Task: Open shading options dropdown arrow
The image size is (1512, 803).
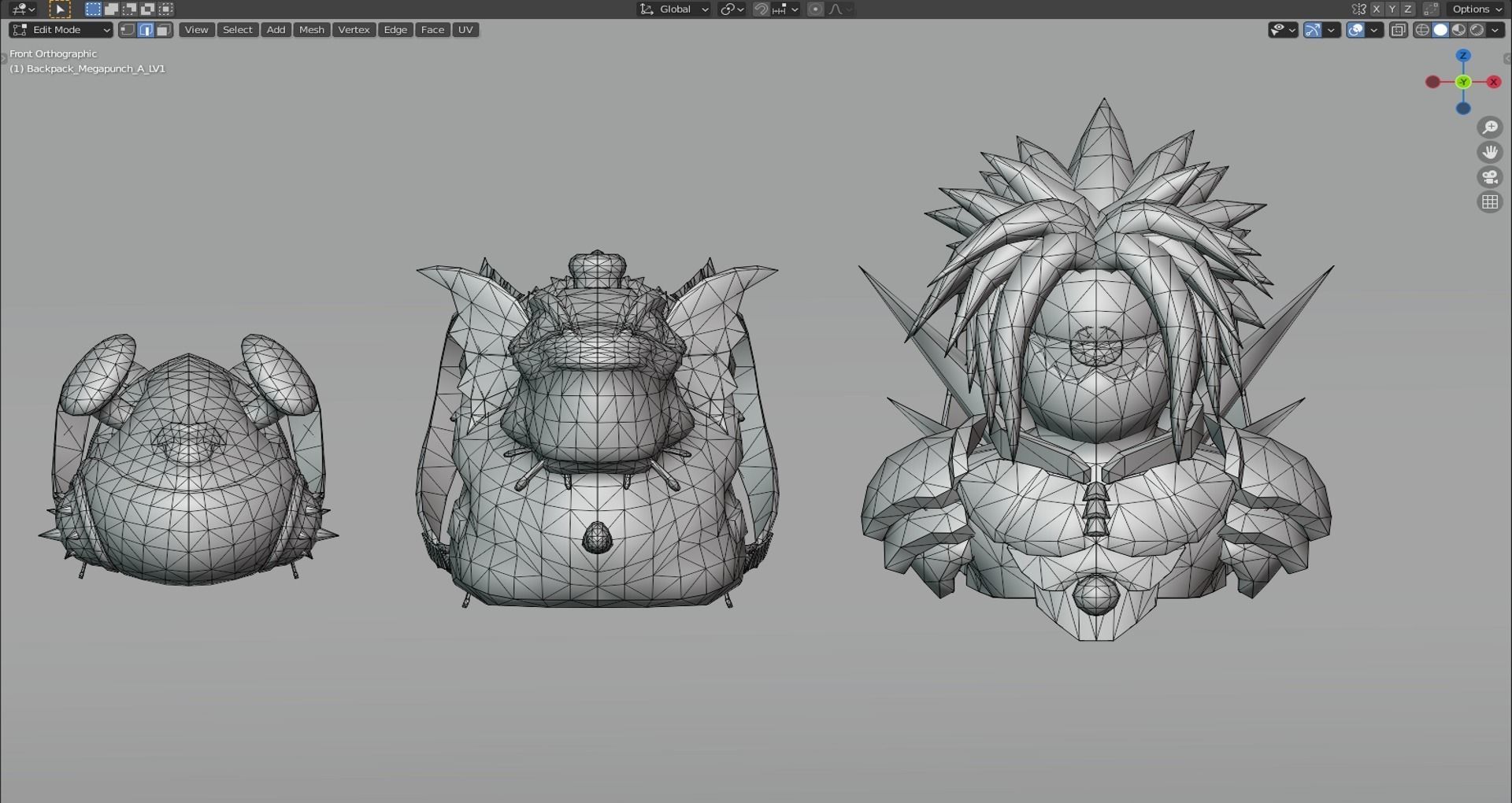Action: (x=1495, y=30)
